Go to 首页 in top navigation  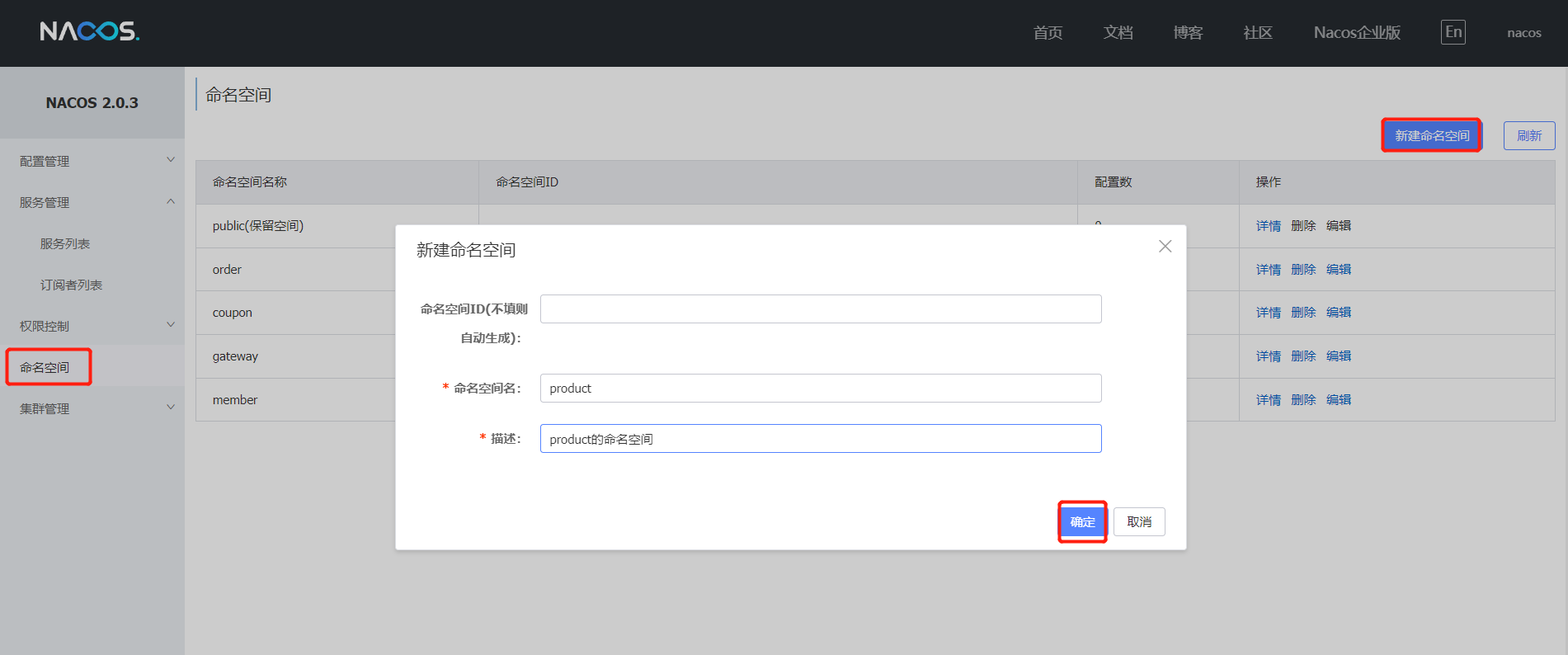point(1048,32)
